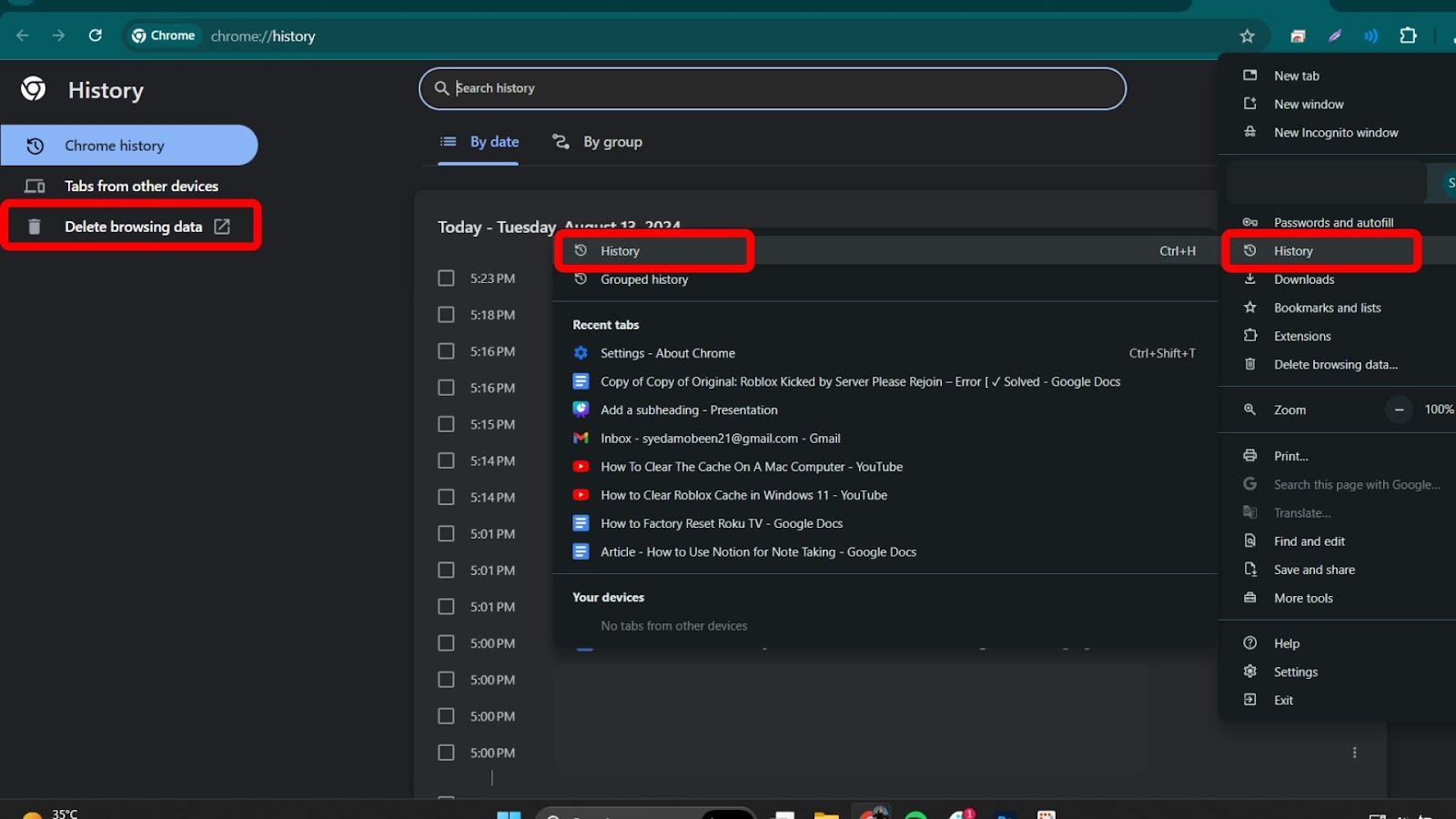
Task: Bookmark this page with the star icon
Action: tap(1248, 35)
